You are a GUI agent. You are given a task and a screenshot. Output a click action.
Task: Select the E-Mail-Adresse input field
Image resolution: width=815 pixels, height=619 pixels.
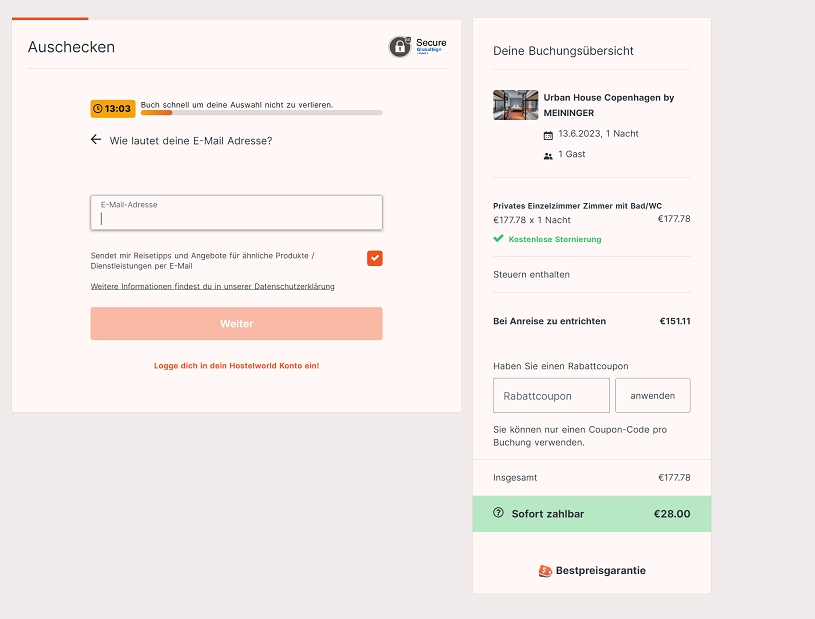click(236, 213)
